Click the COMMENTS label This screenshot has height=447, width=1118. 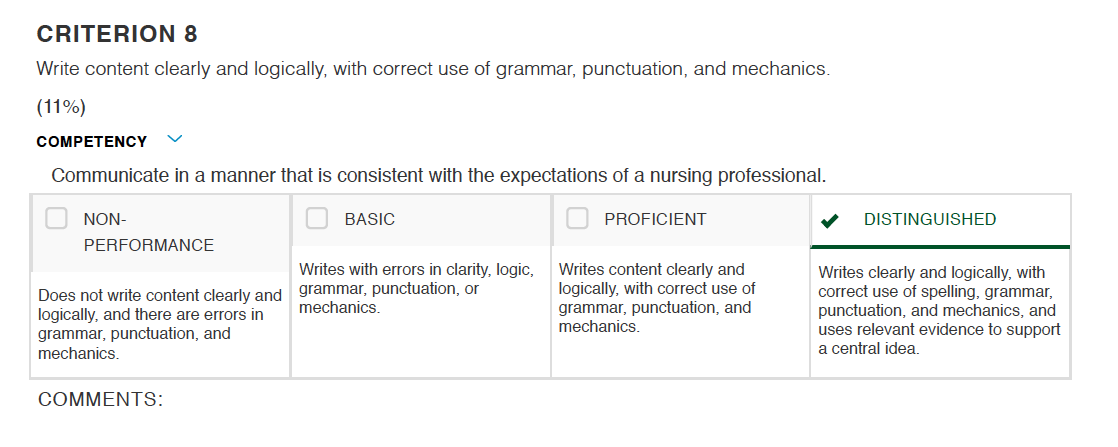point(101,399)
